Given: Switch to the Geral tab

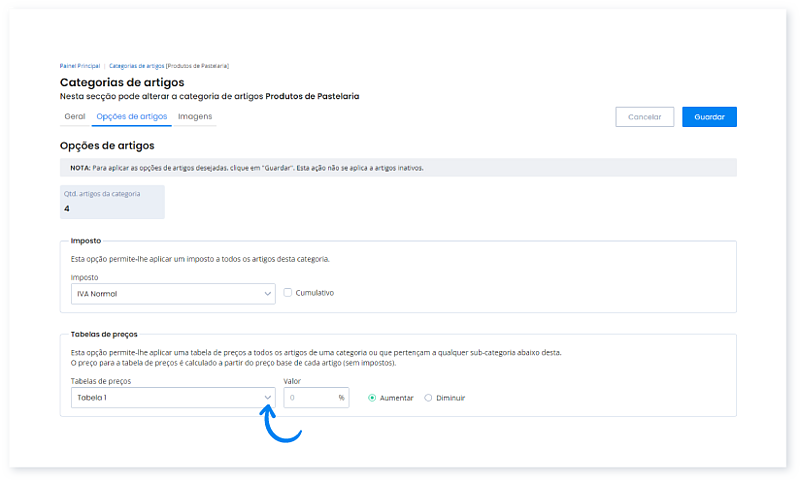Looking at the screenshot, I should (x=74, y=116).
